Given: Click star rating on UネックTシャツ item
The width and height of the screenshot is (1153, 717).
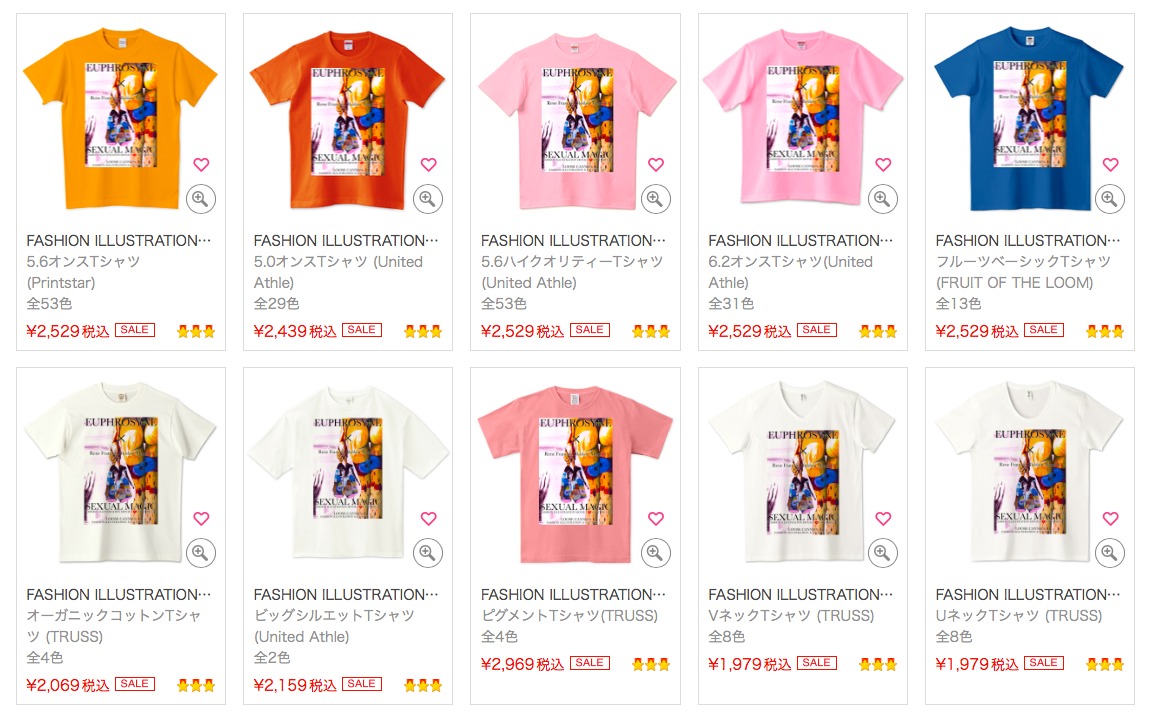Looking at the screenshot, I should 1104,665.
